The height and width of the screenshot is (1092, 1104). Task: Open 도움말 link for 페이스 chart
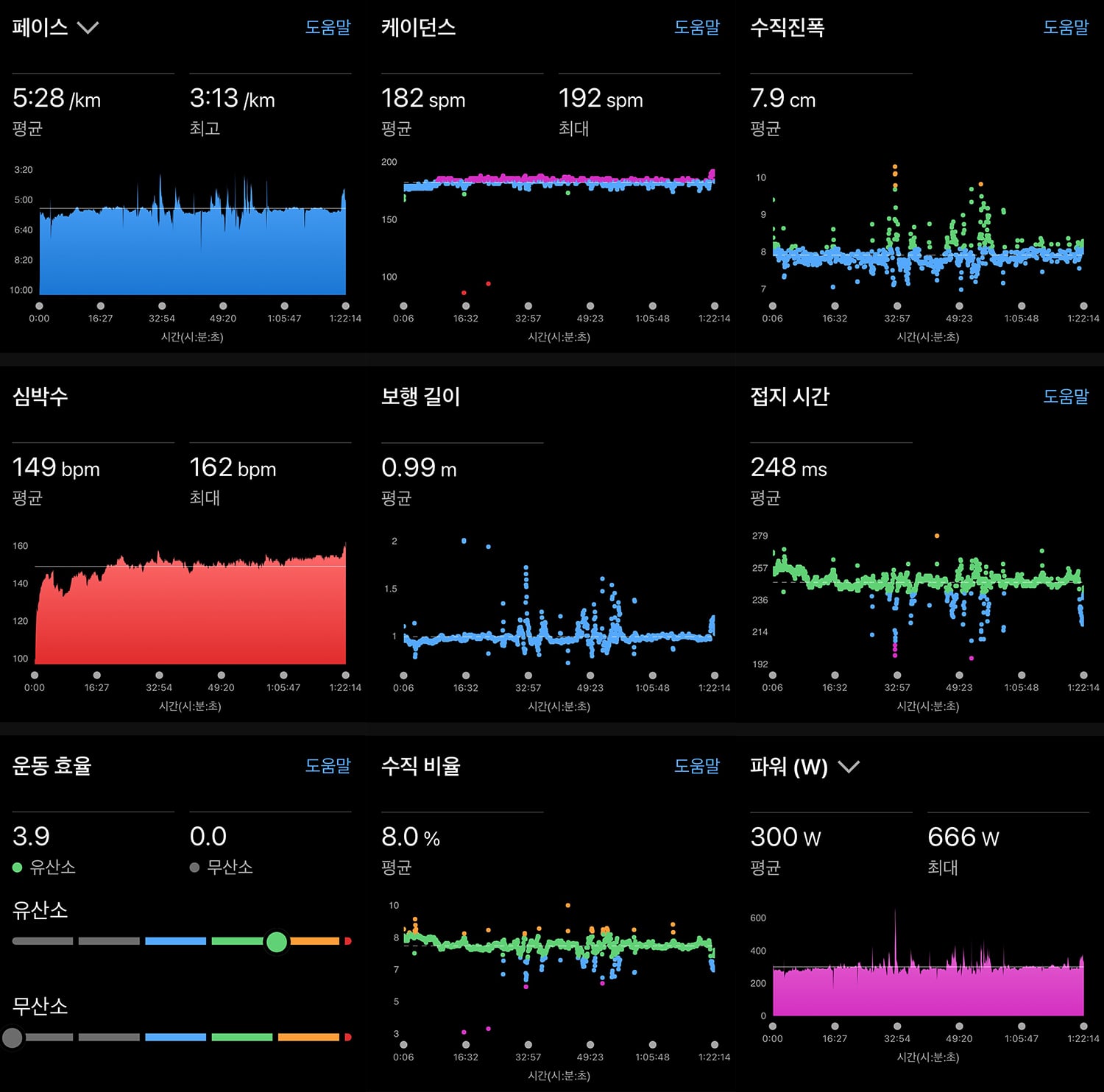(328, 27)
